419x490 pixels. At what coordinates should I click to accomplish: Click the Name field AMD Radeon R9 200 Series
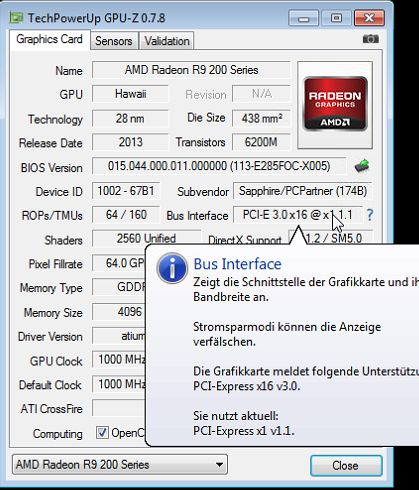coord(191,70)
